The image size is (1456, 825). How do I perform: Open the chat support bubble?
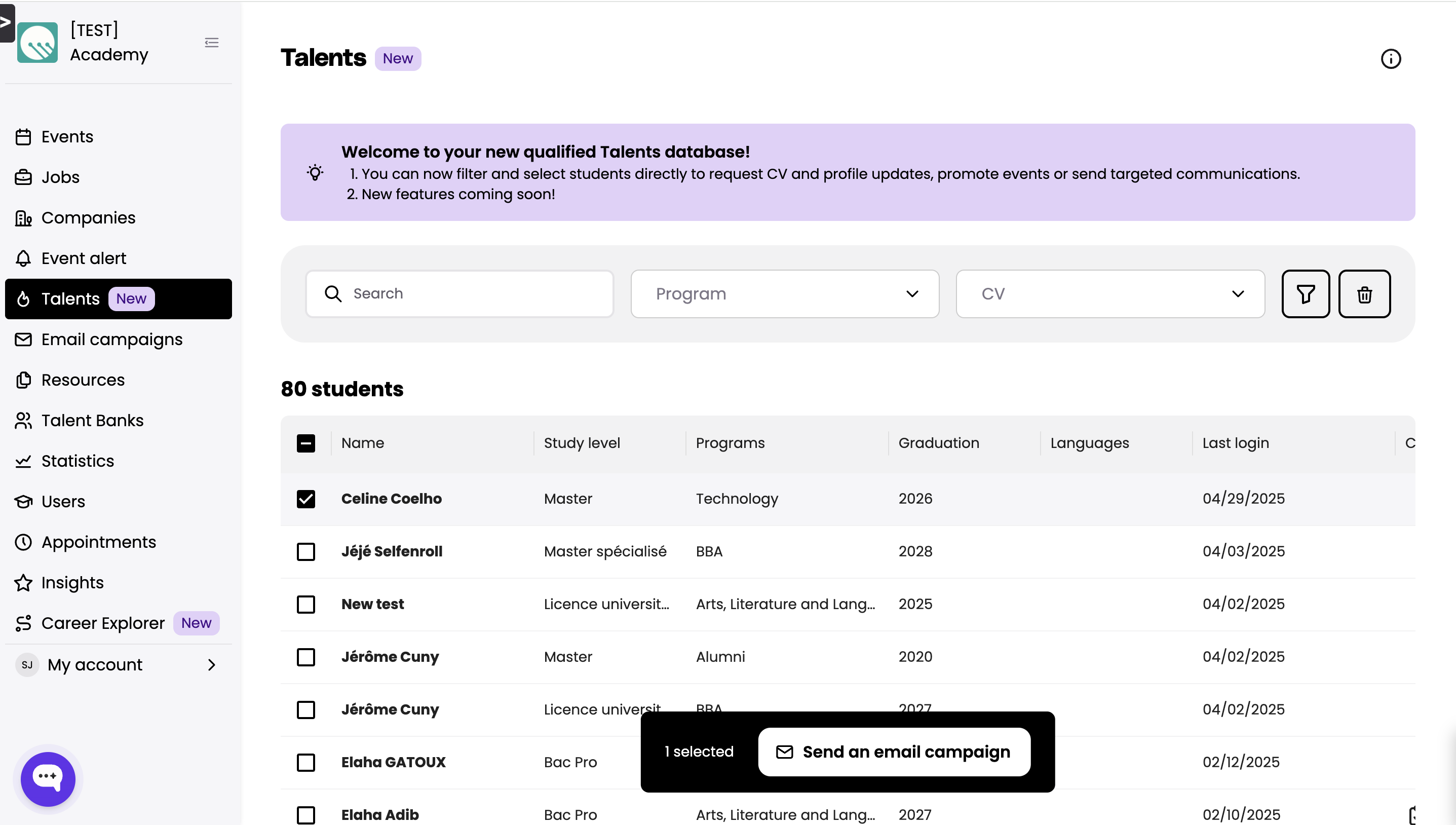coord(48,778)
